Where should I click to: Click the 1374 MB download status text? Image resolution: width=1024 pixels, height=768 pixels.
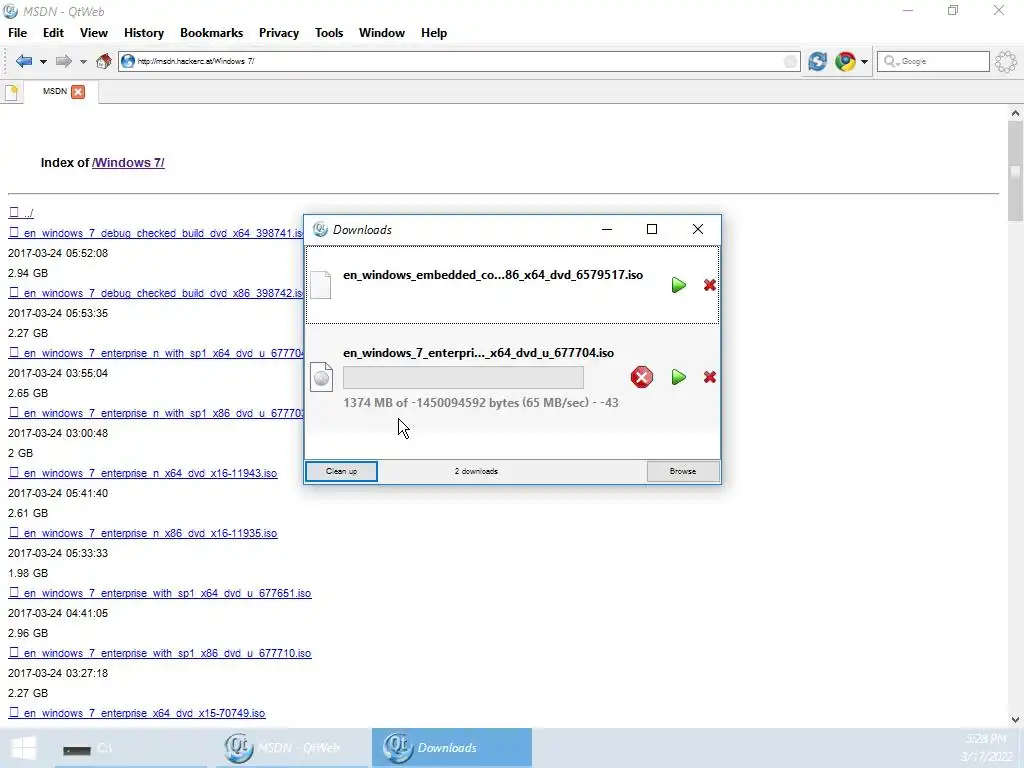point(481,403)
